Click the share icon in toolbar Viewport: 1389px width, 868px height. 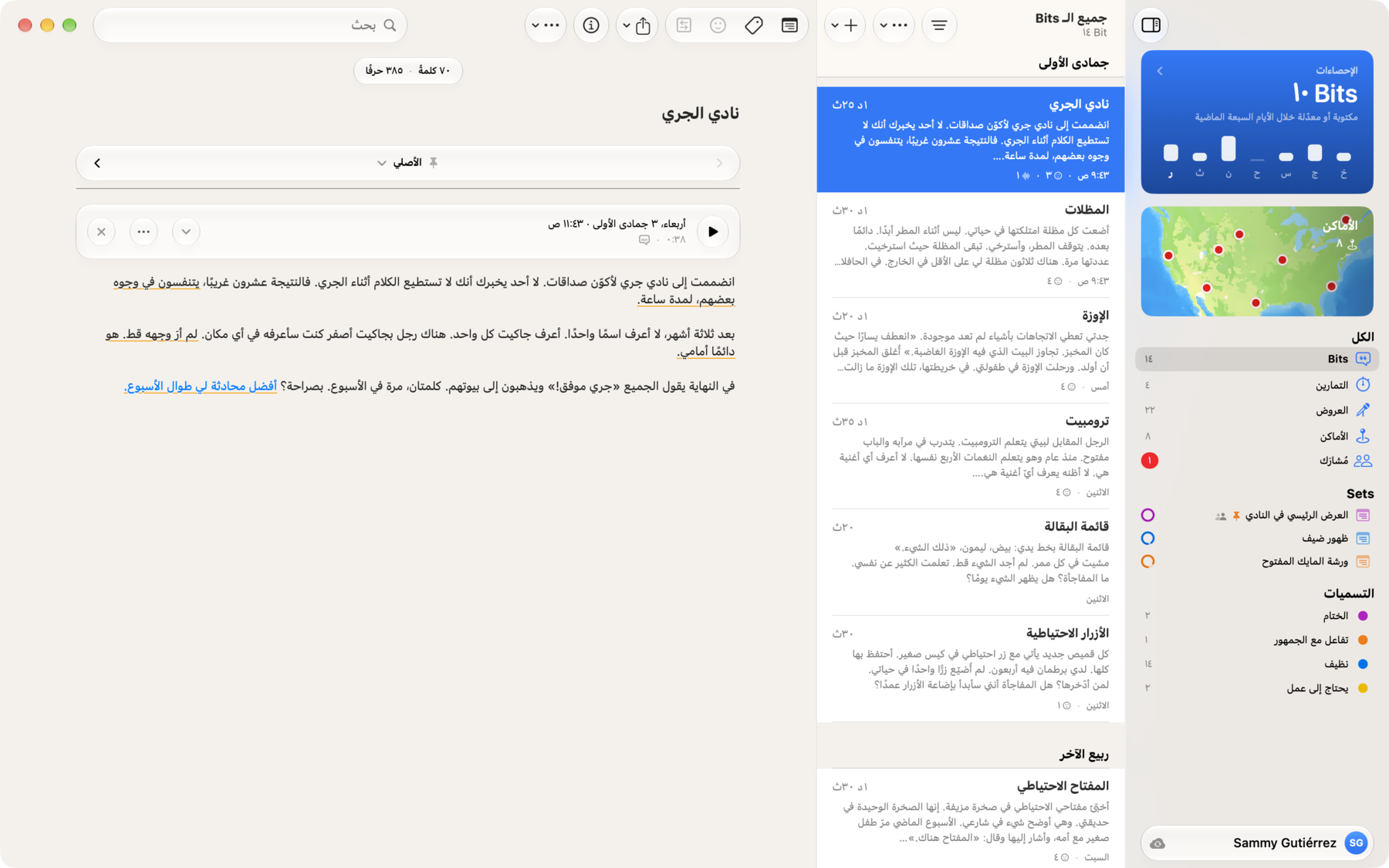click(644, 25)
